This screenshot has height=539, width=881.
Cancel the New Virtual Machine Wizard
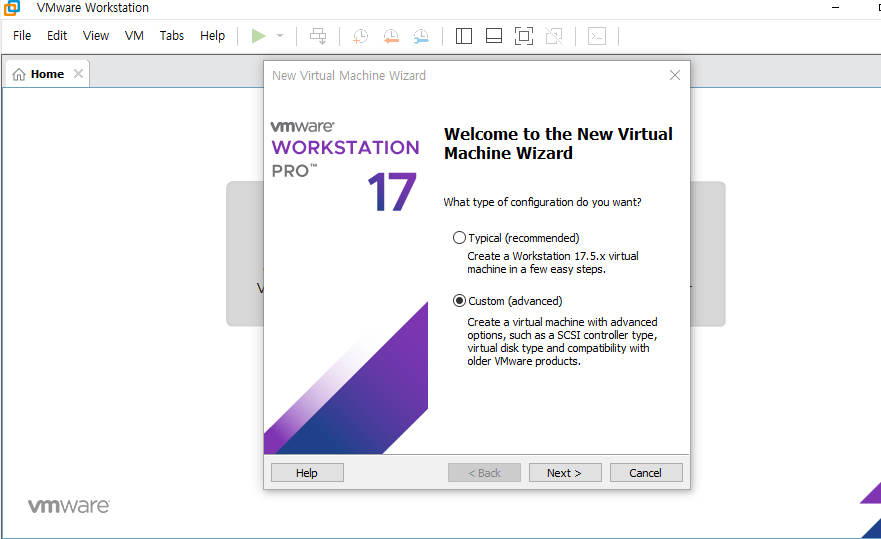[646, 473]
